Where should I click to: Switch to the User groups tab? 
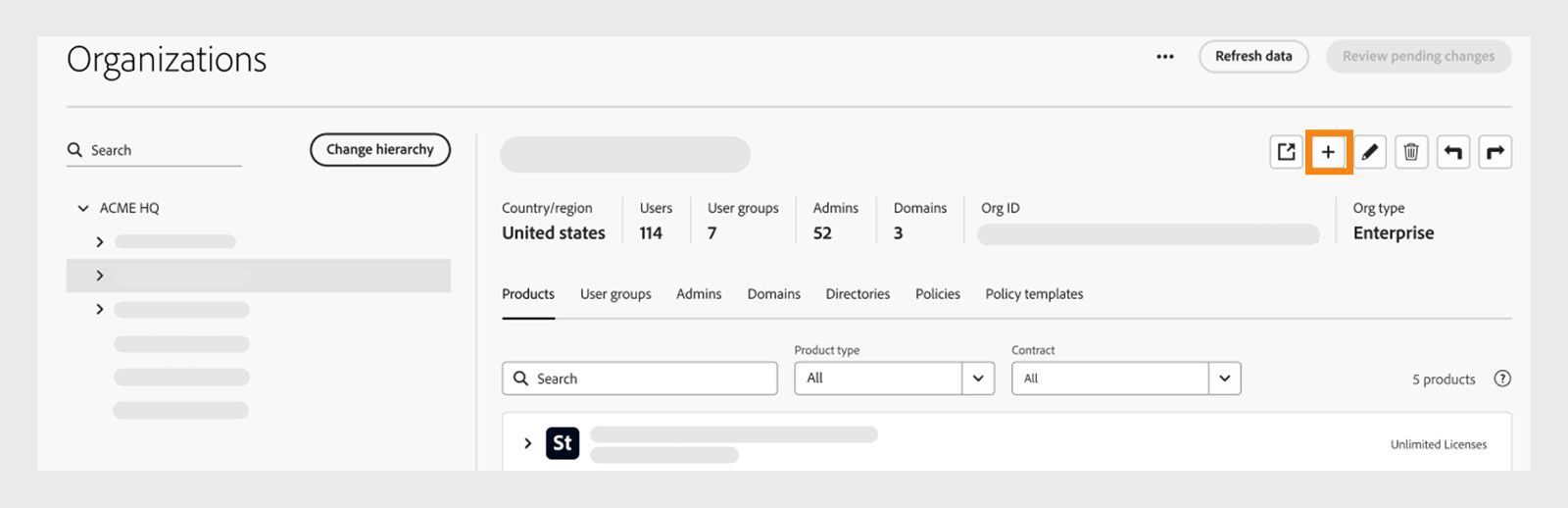(x=615, y=294)
